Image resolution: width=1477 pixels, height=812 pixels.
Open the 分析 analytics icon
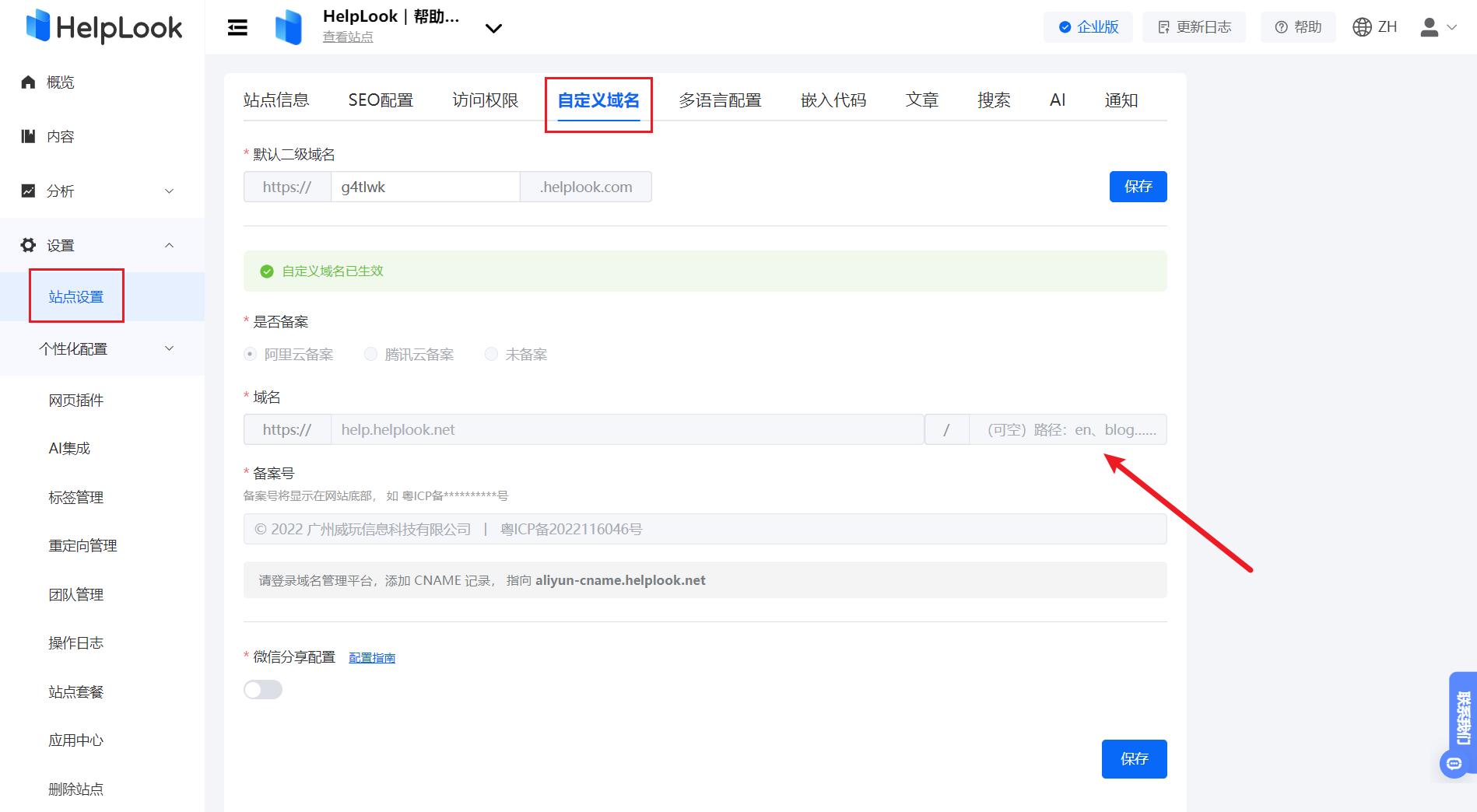tap(29, 191)
